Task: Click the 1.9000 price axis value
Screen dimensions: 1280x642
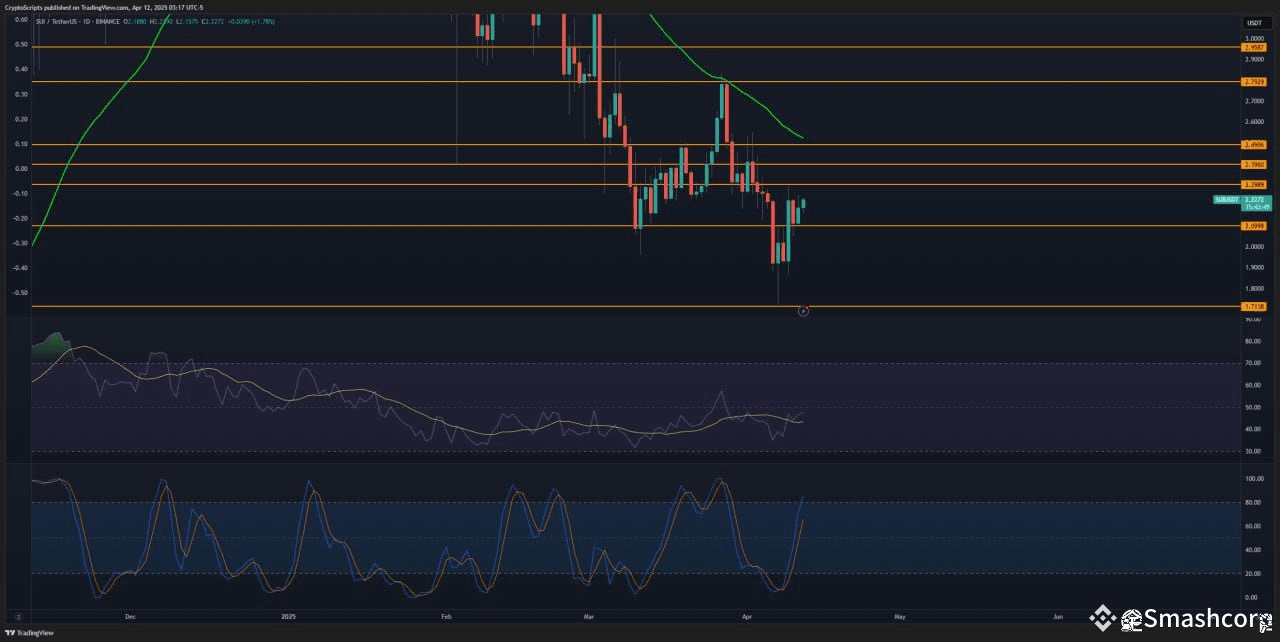Action: point(1254,268)
